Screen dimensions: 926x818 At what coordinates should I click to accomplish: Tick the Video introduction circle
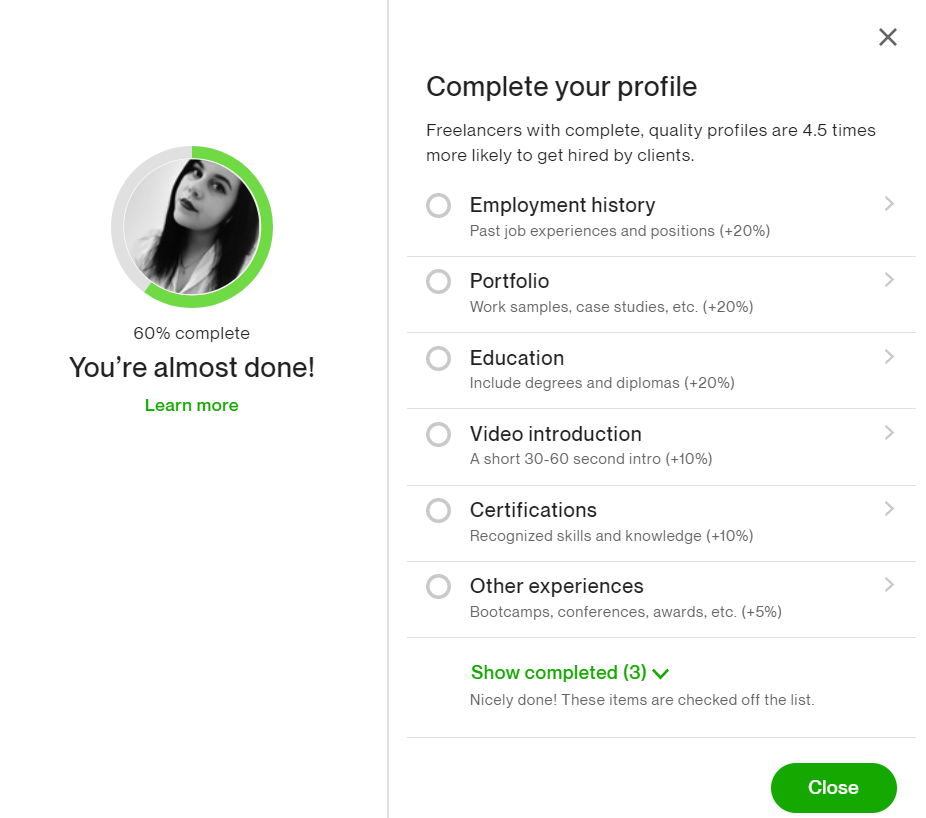438,434
